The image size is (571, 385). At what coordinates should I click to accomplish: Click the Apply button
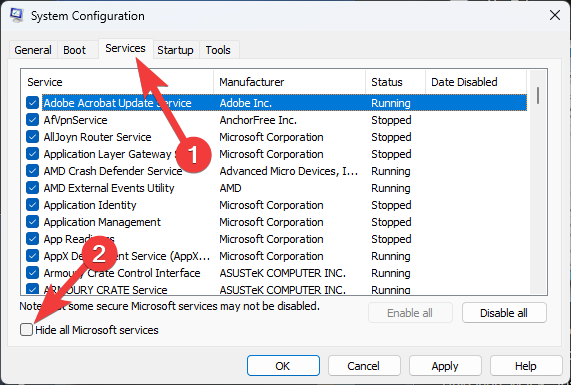(x=445, y=366)
